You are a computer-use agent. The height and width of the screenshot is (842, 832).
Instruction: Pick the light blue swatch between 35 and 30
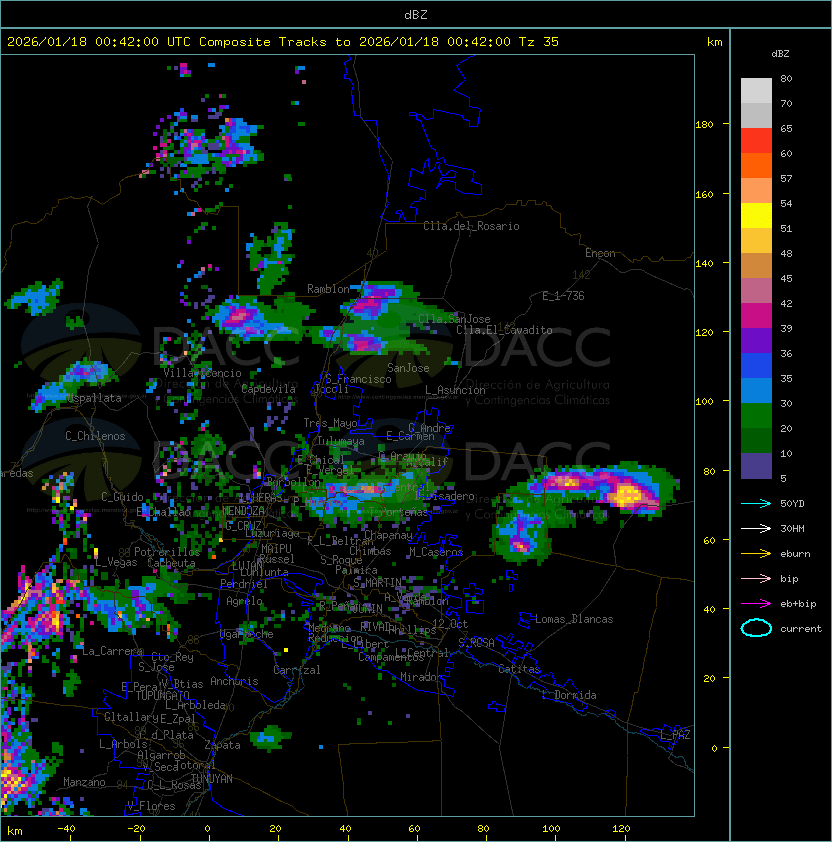(x=756, y=390)
